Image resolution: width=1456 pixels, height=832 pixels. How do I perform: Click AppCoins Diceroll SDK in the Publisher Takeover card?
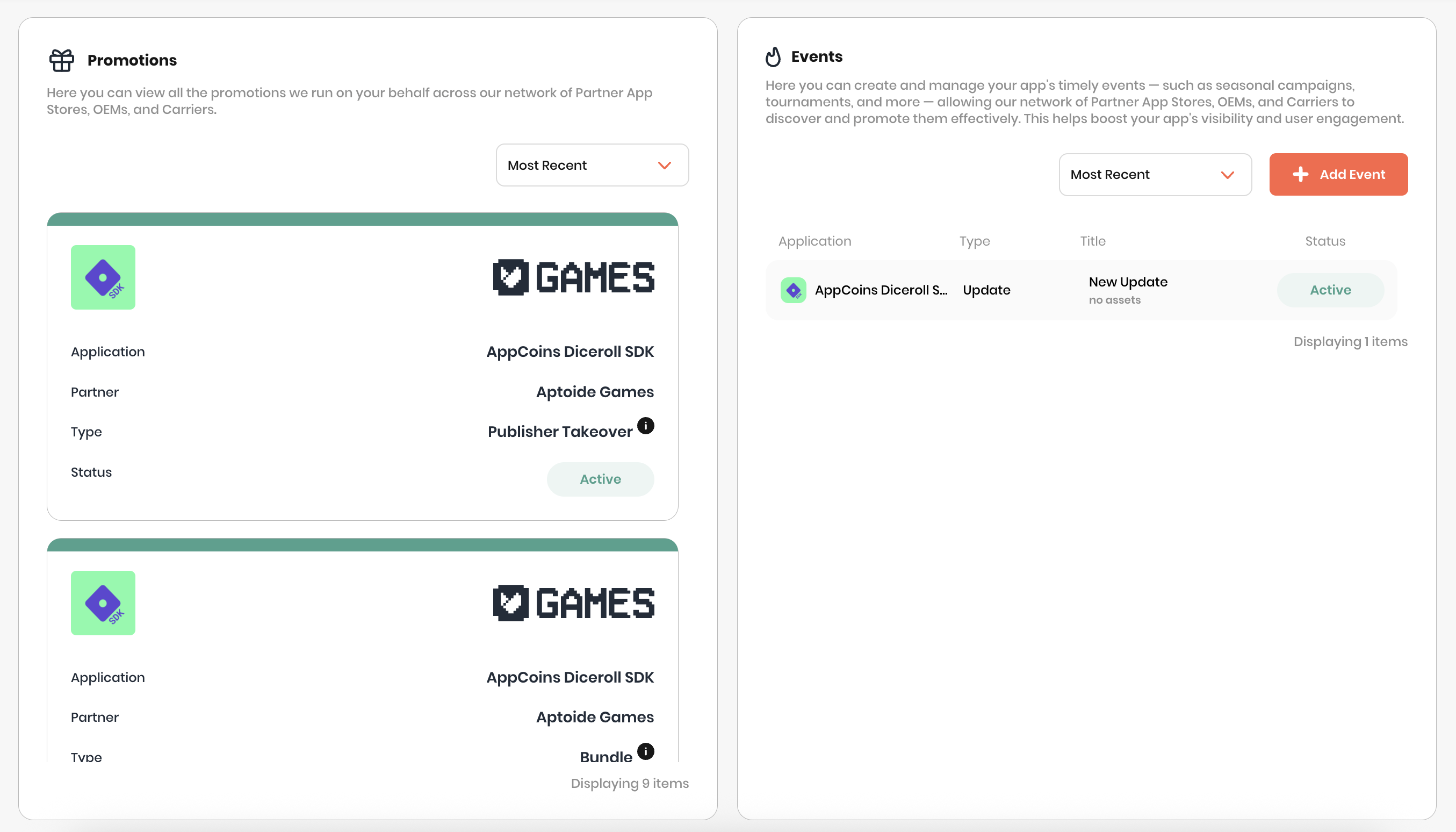click(x=570, y=352)
